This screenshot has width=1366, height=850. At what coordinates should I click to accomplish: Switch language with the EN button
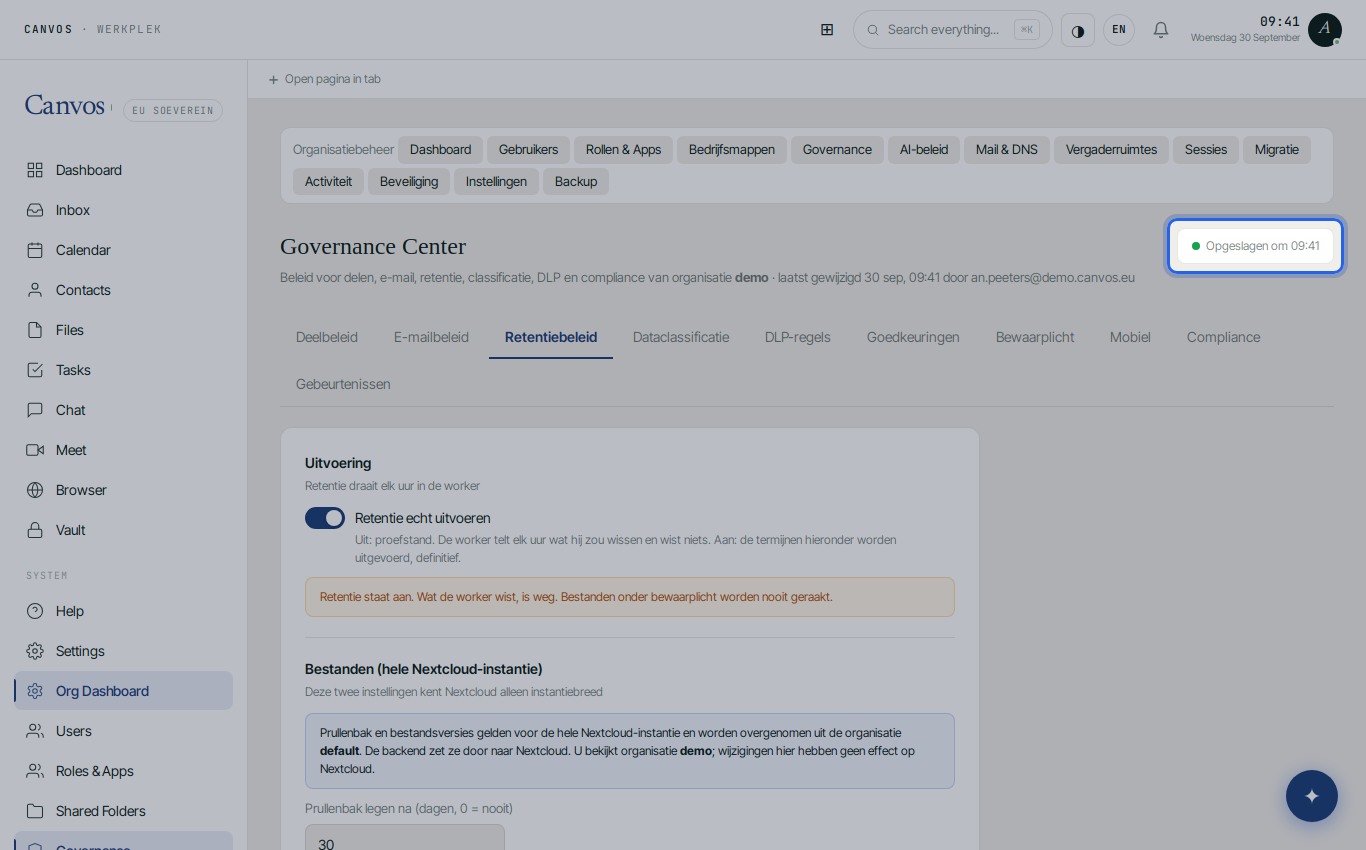(x=1119, y=30)
